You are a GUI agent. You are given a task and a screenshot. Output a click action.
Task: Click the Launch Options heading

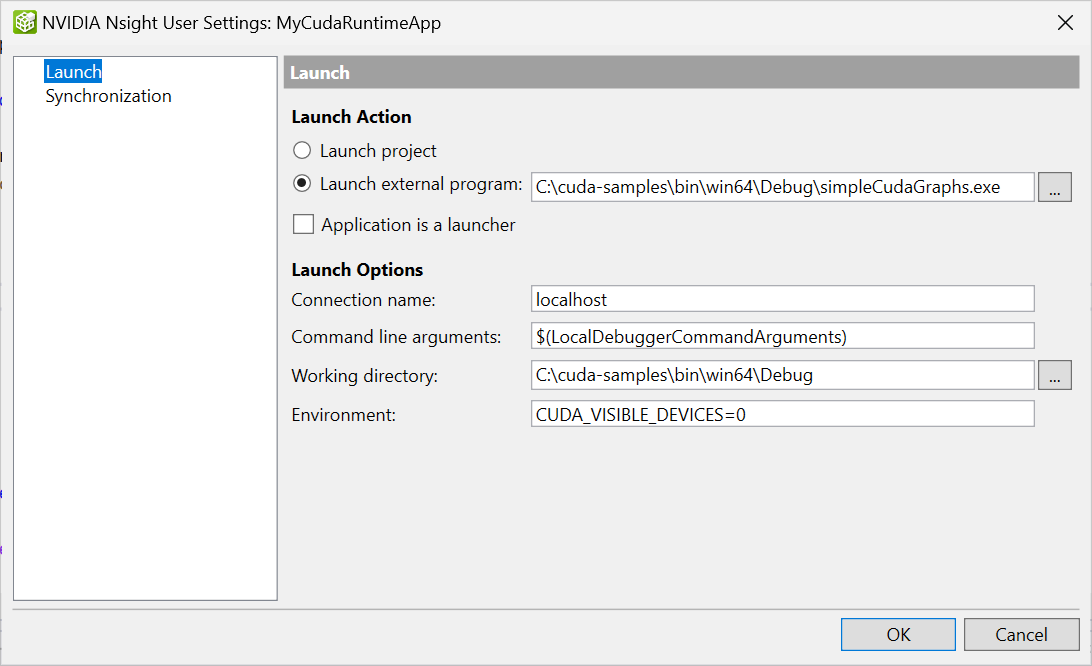(x=357, y=269)
